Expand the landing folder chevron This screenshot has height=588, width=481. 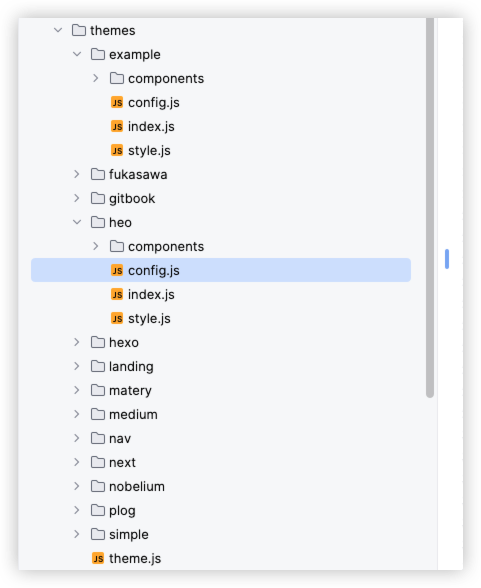[77, 366]
